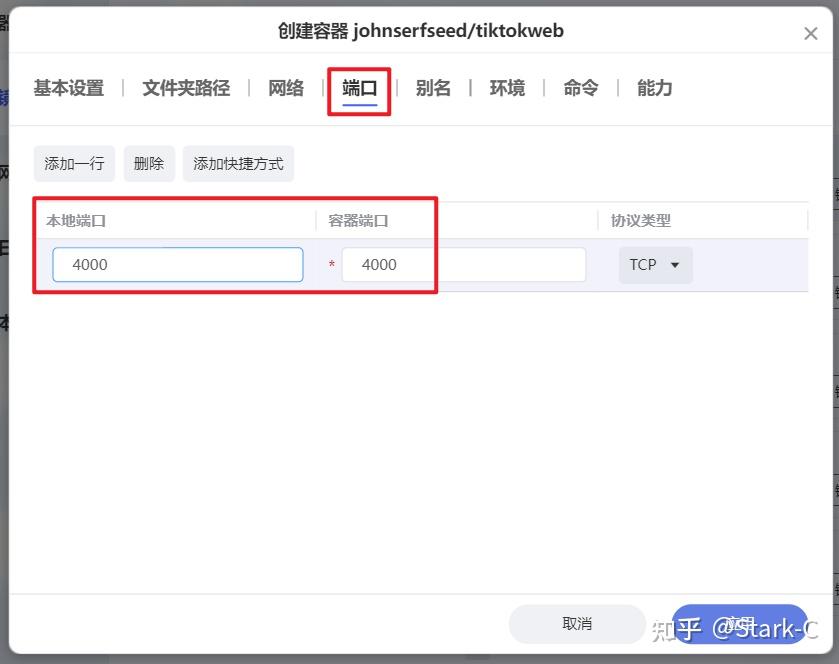This screenshot has height=664, width=839.
Task: Go to the 网络 tab
Action: (x=286, y=88)
